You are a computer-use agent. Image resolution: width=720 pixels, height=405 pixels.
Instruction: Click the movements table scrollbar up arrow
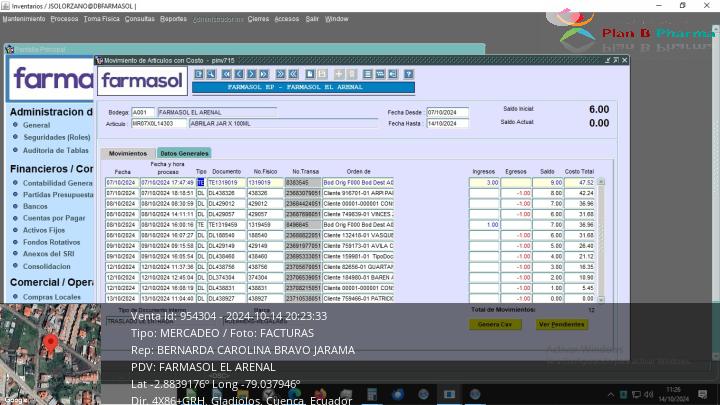[x=601, y=182]
